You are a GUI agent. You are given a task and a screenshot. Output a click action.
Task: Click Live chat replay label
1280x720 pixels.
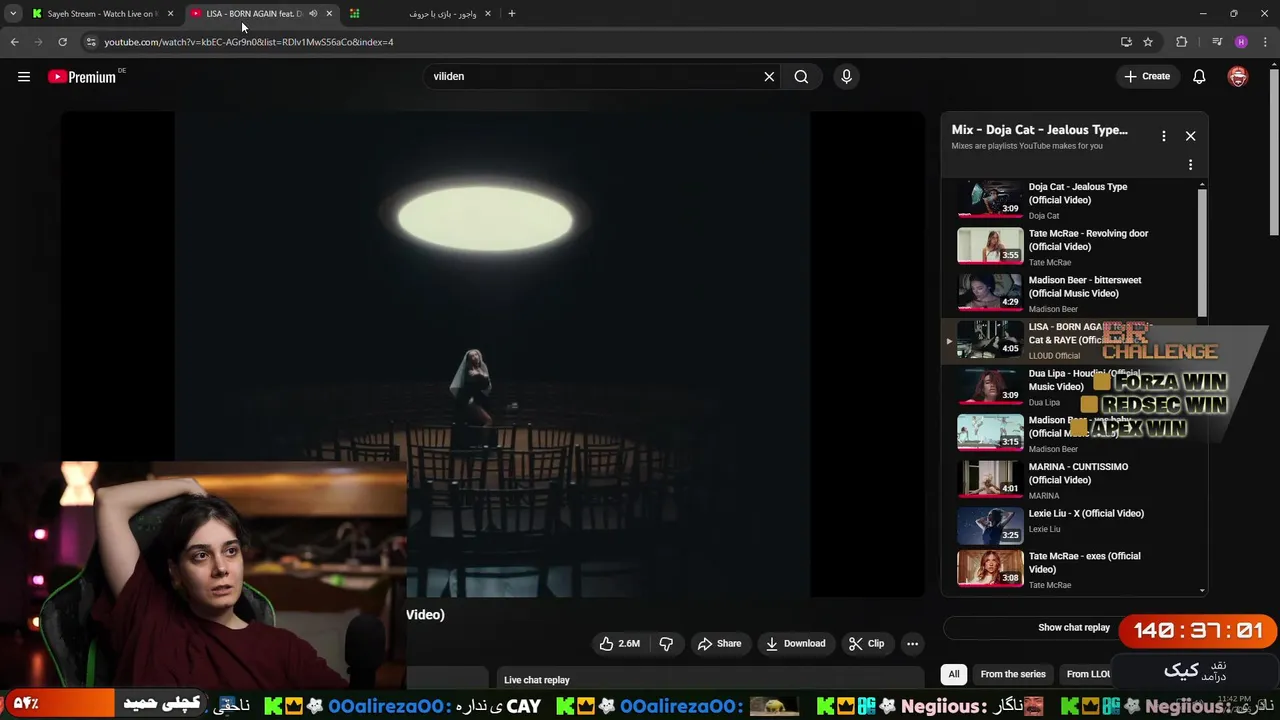(x=537, y=680)
